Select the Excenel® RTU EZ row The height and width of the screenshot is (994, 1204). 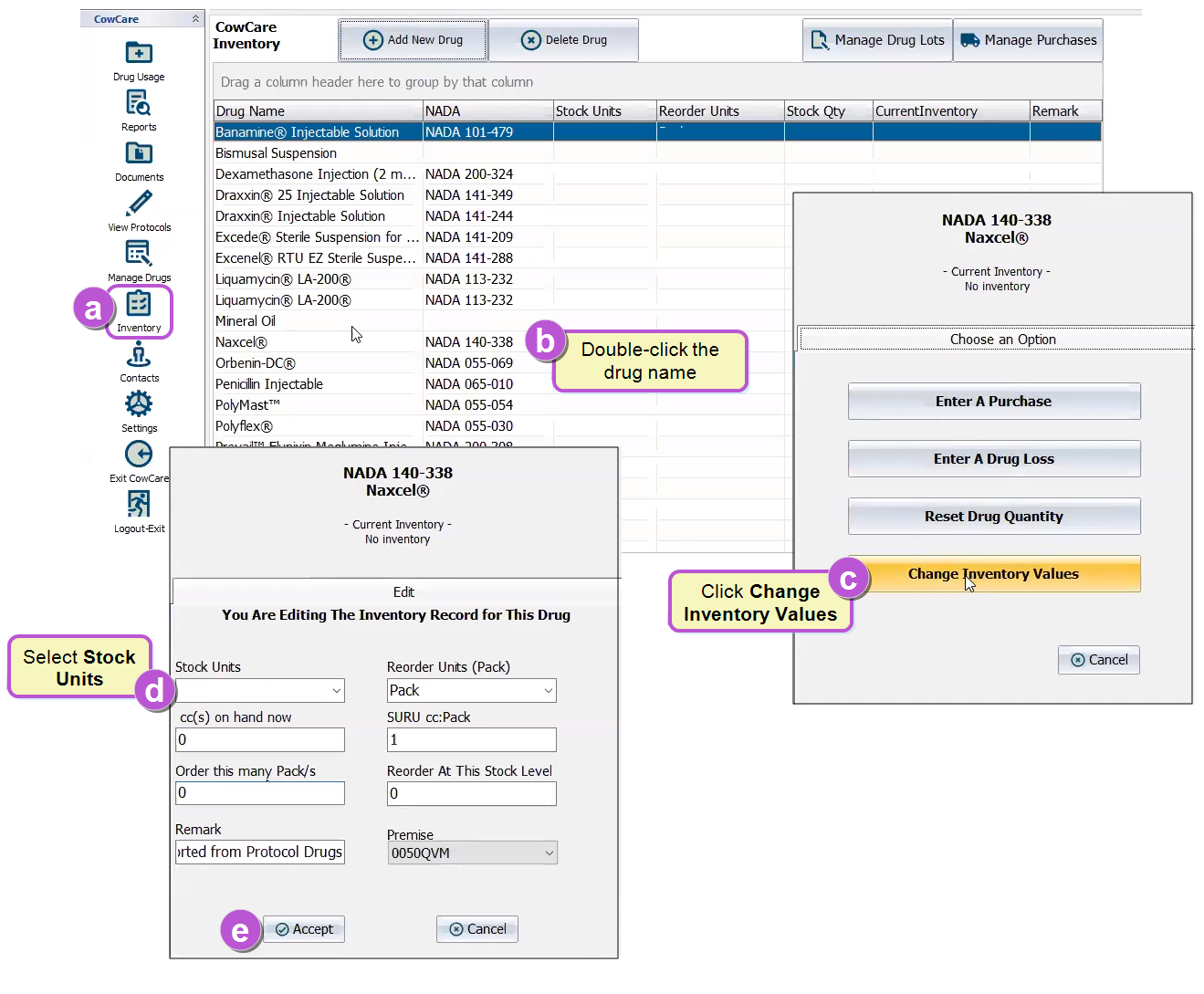point(502,258)
